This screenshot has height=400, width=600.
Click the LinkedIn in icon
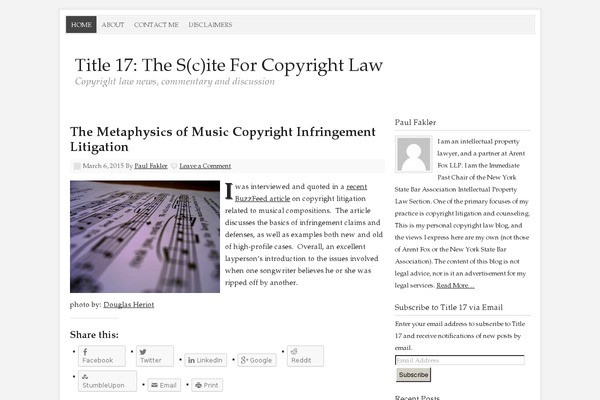tap(191, 360)
